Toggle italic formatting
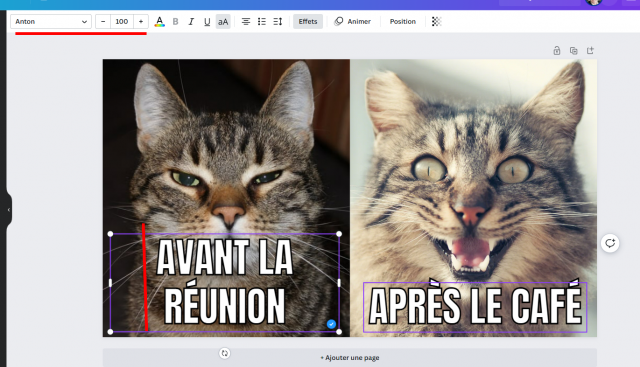Screen dimensions: 640x367 (x=191, y=22)
